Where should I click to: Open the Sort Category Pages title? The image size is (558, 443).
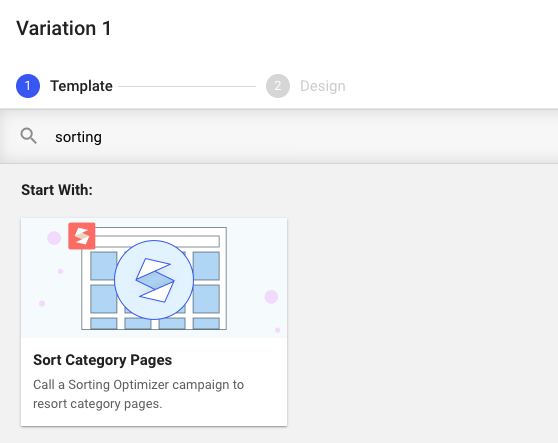pos(102,360)
